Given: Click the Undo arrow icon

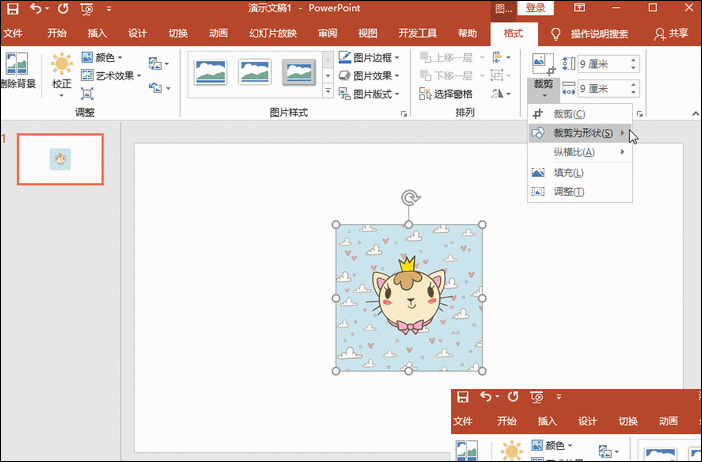Looking at the screenshot, I should tap(36, 9).
